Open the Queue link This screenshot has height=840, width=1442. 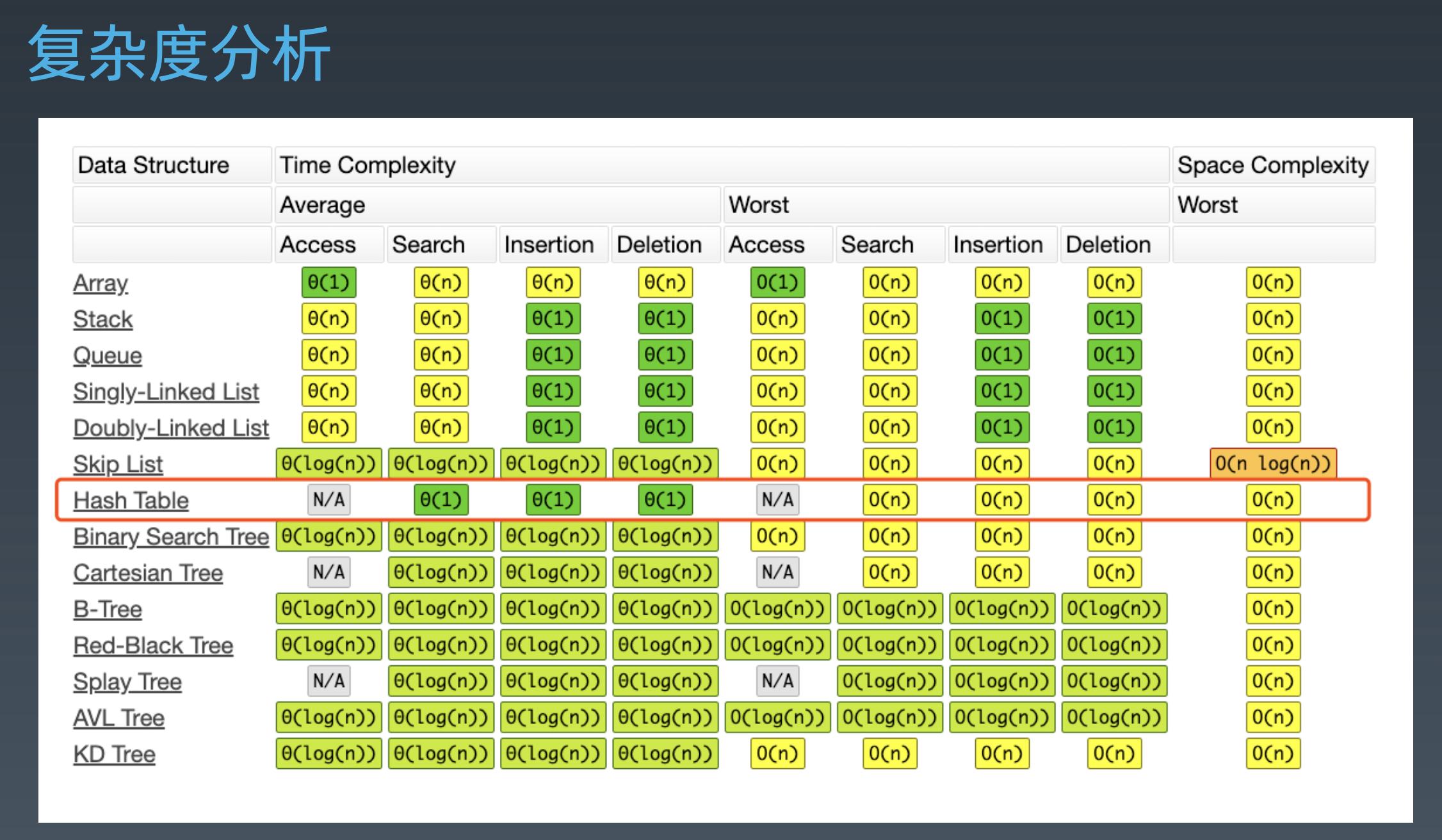107,355
